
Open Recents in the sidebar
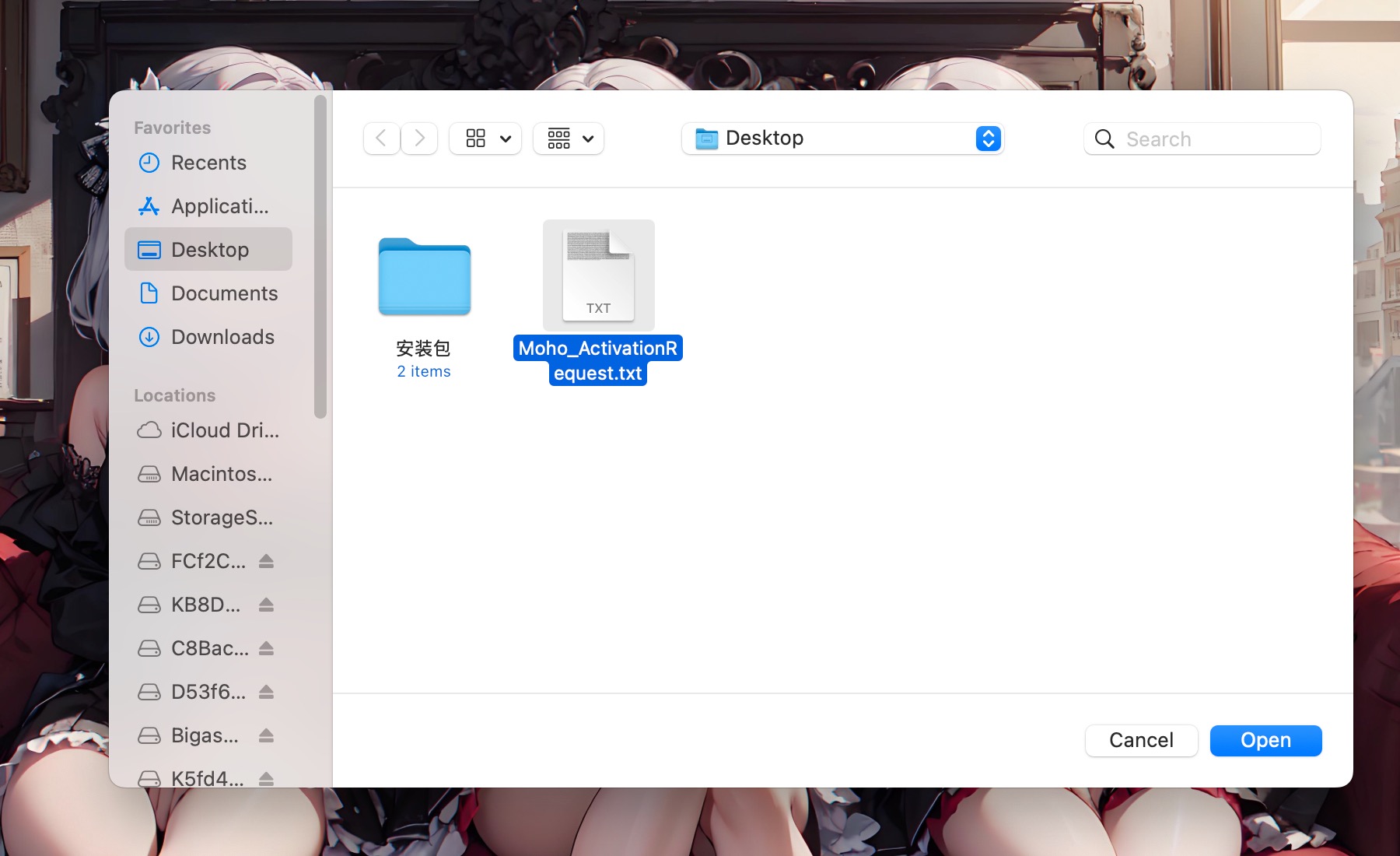(208, 163)
